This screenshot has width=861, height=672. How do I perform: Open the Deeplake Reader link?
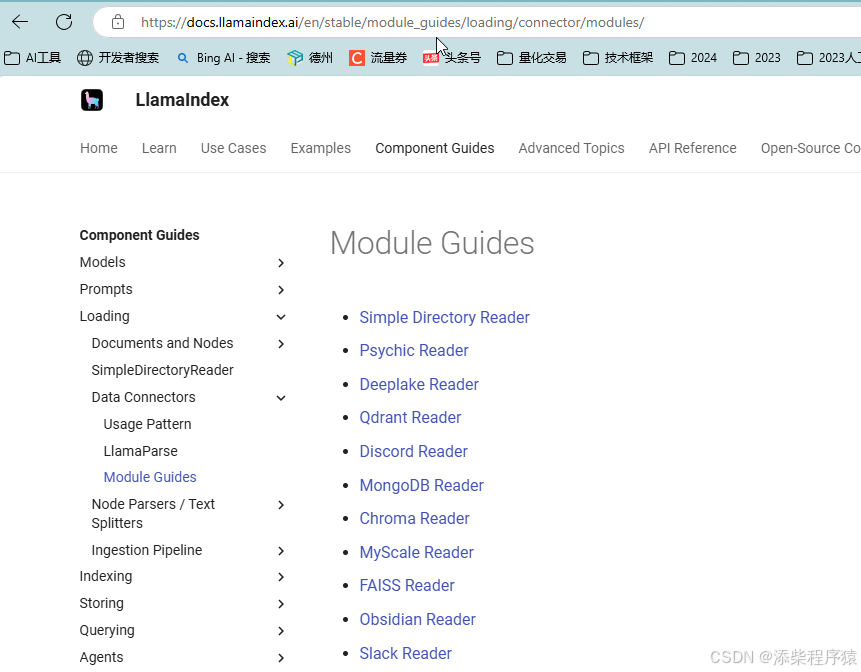[419, 384]
